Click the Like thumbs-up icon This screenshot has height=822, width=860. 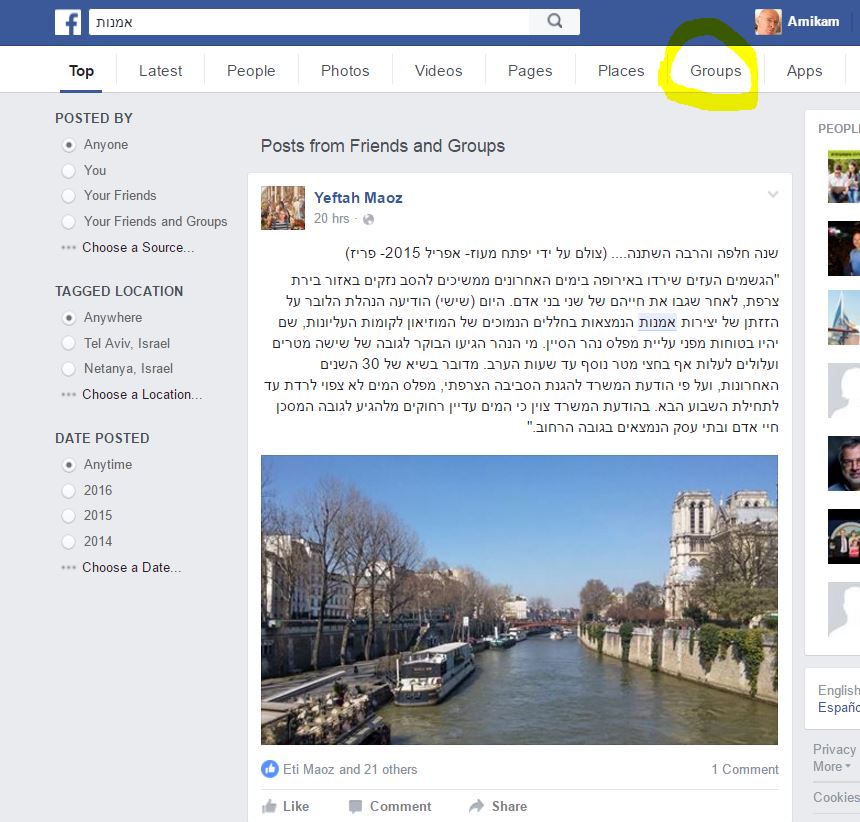(269, 806)
